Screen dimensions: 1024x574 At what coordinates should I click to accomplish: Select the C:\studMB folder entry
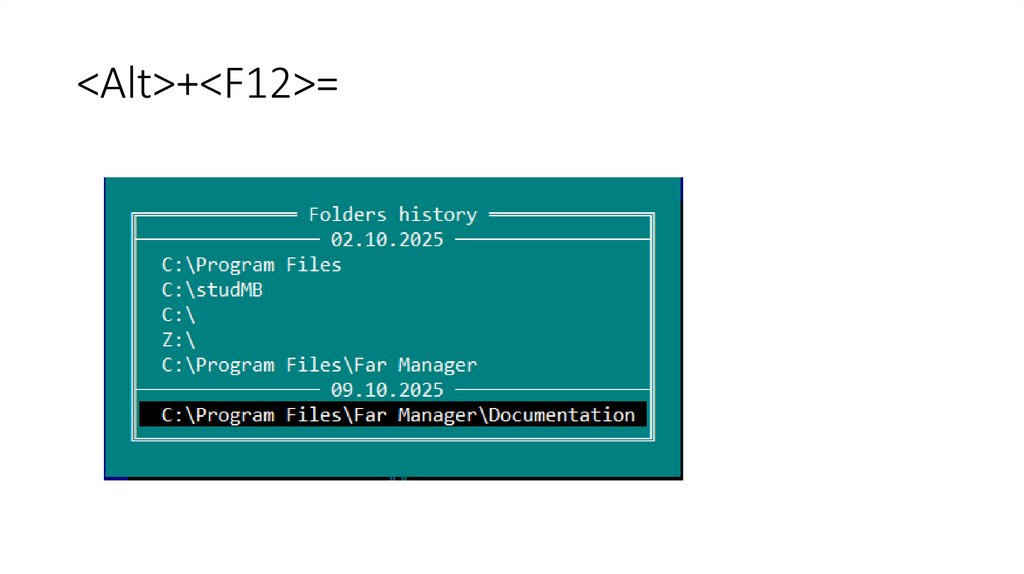pyautogui.click(x=212, y=290)
